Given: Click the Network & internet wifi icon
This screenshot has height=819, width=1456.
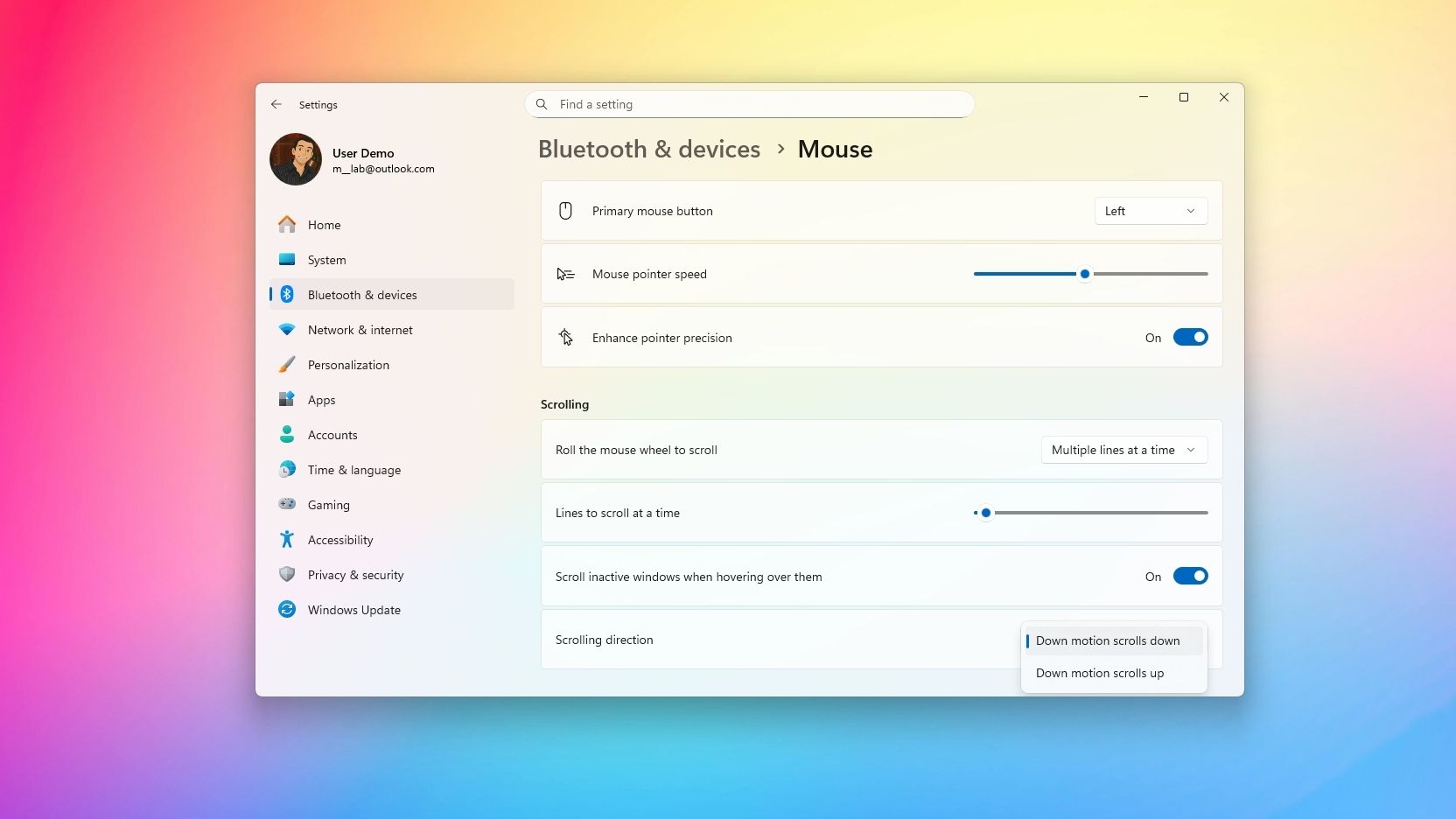Looking at the screenshot, I should pyautogui.click(x=287, y=330).
